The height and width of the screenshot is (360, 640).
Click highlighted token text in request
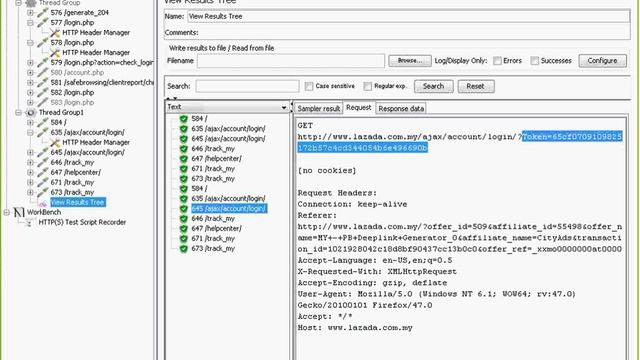pos(460,142)
